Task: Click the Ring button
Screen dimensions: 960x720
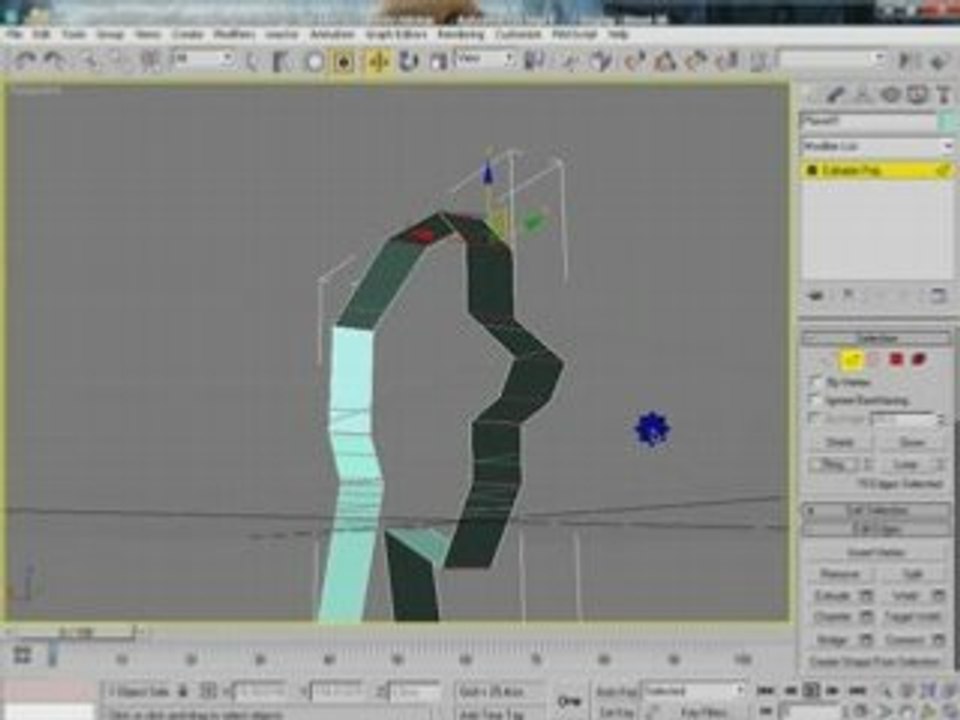Action: pos(833,465)
